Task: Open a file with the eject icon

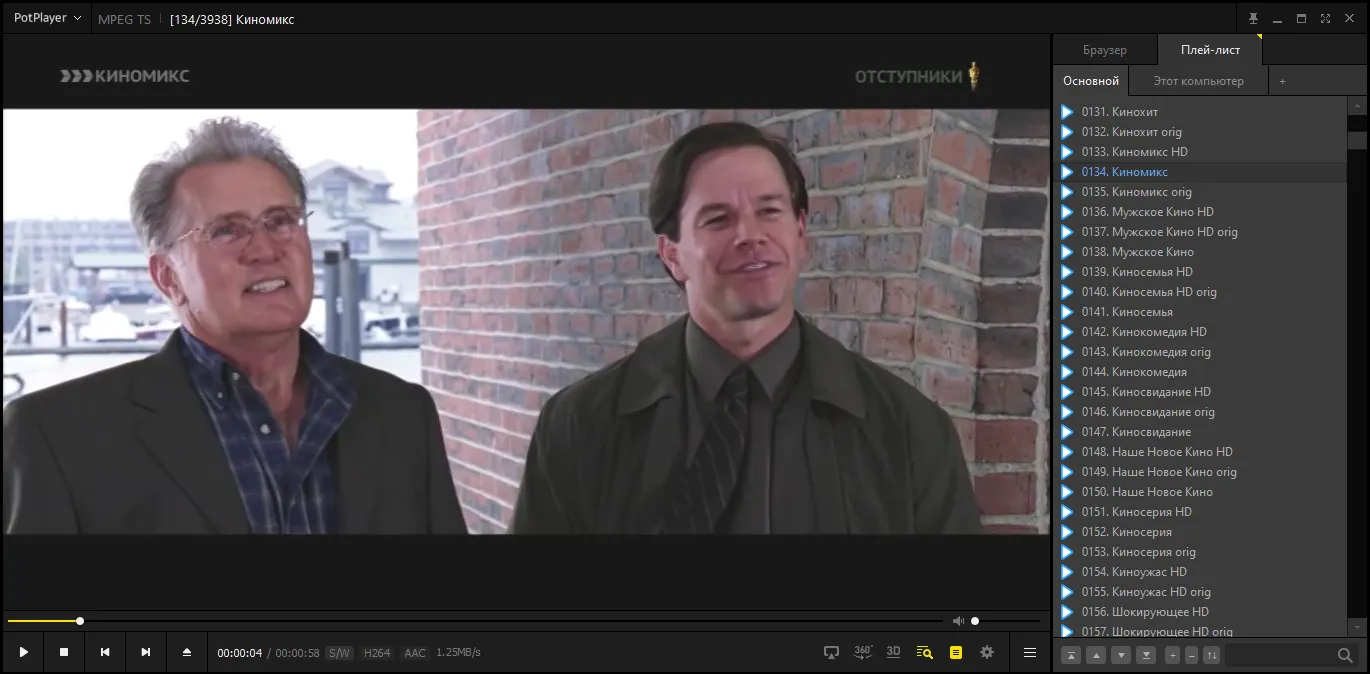Action: click(186, 652)
